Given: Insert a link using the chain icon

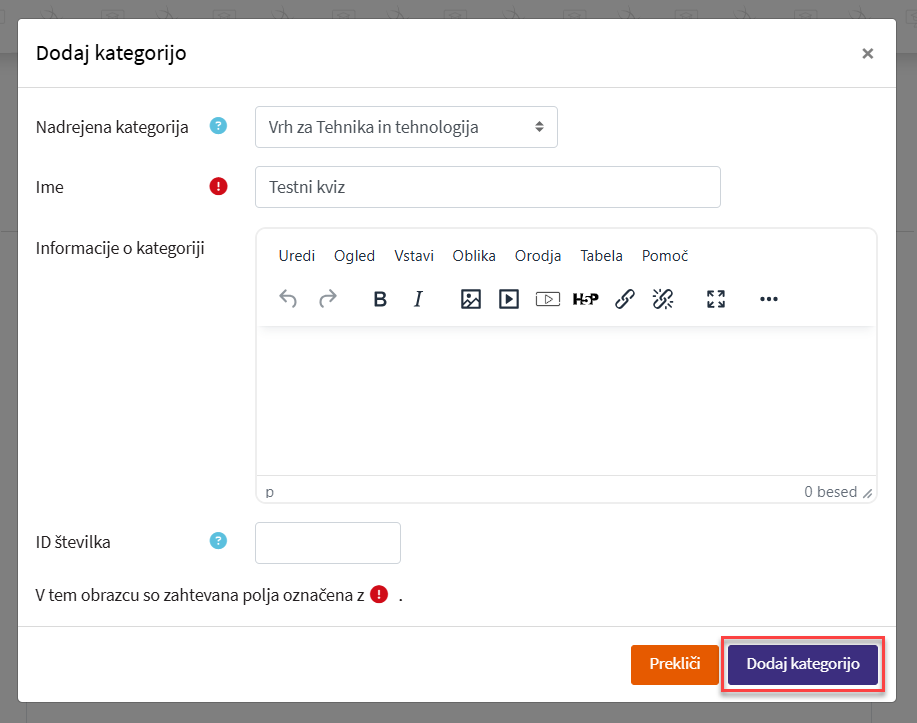Looking at the screenshot, I should coord(625,299).
